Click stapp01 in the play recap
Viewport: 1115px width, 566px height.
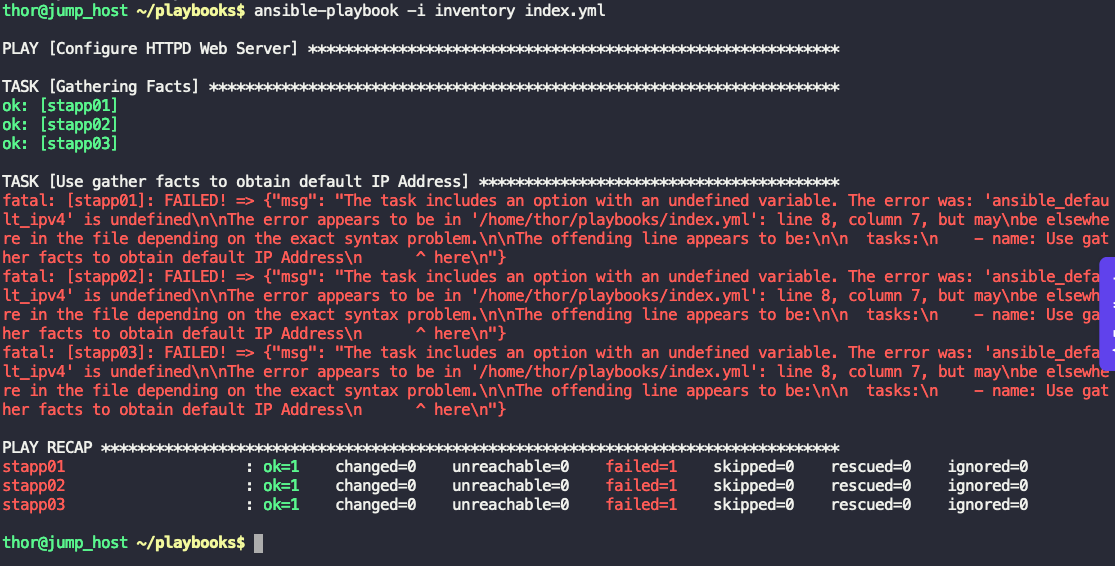[34, 467]
